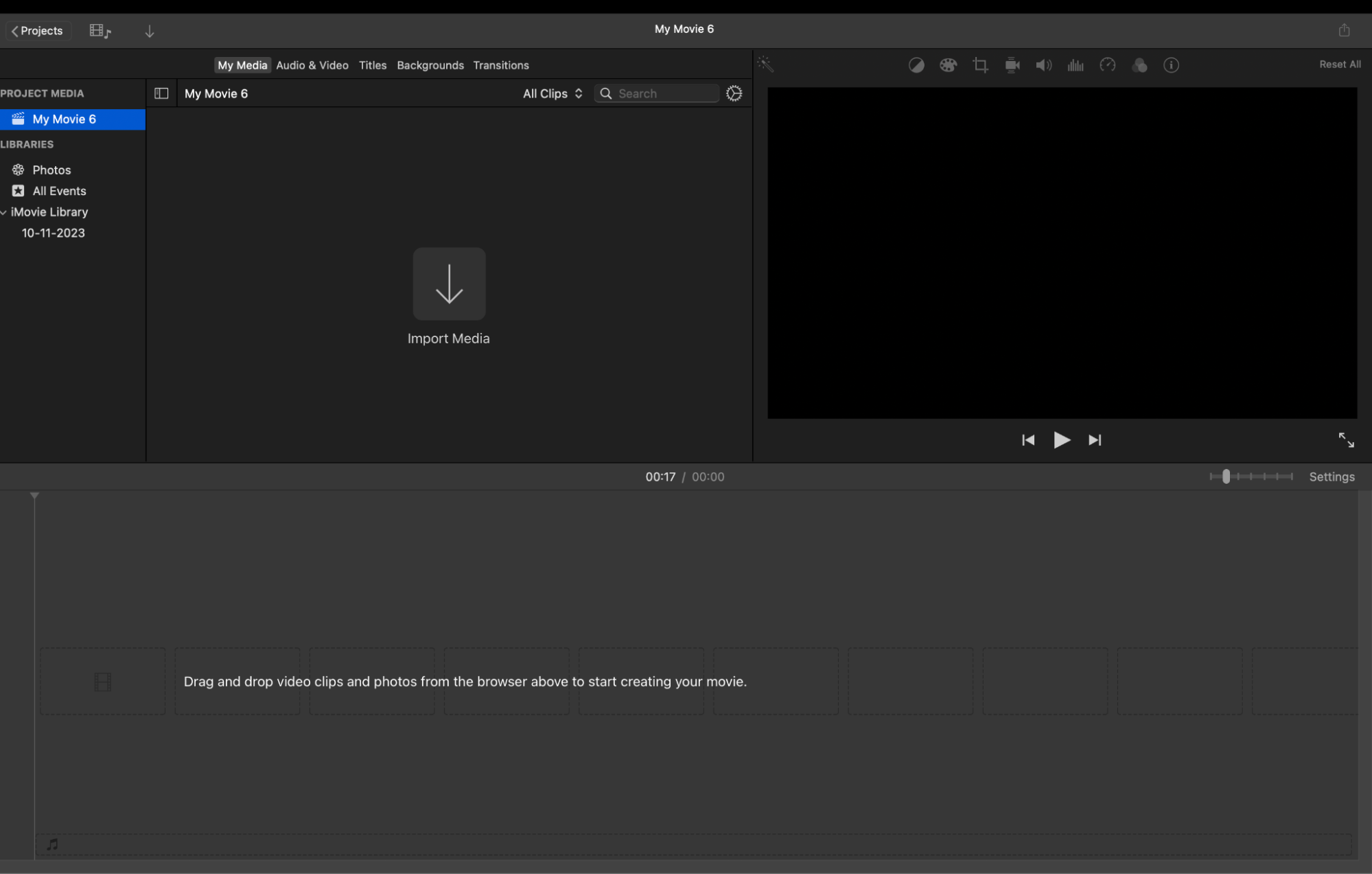
Task: Click the Auto Enhance magic wand
Action: coord(765,64)
